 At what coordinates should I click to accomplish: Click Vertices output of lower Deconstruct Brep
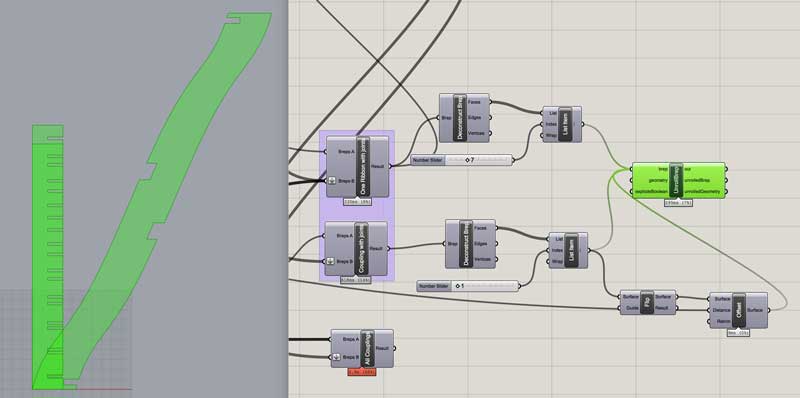pos(482,260)
